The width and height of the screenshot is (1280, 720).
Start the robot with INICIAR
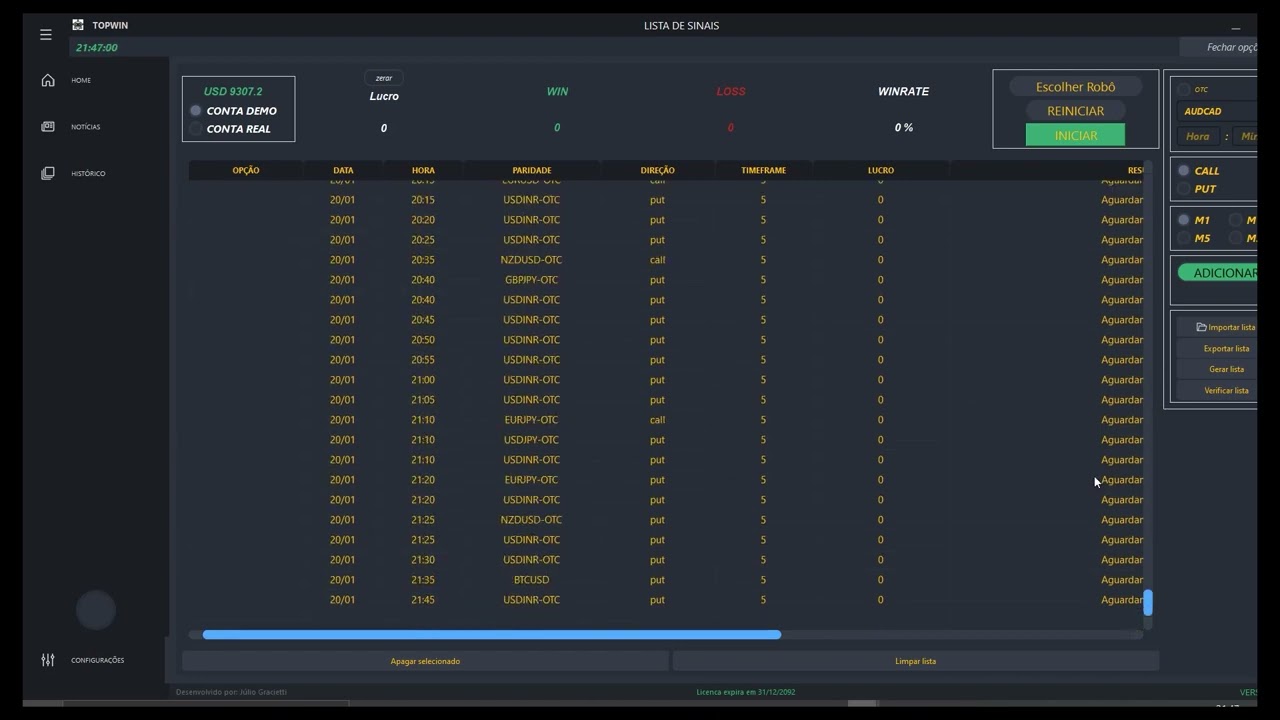pyautogui.click(x=1075, y=135)
